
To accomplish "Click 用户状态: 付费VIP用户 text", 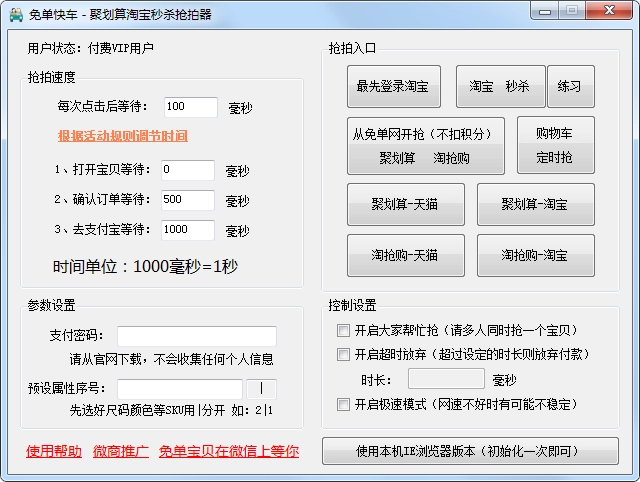I will pyautogui.click(x=91, y=48).
